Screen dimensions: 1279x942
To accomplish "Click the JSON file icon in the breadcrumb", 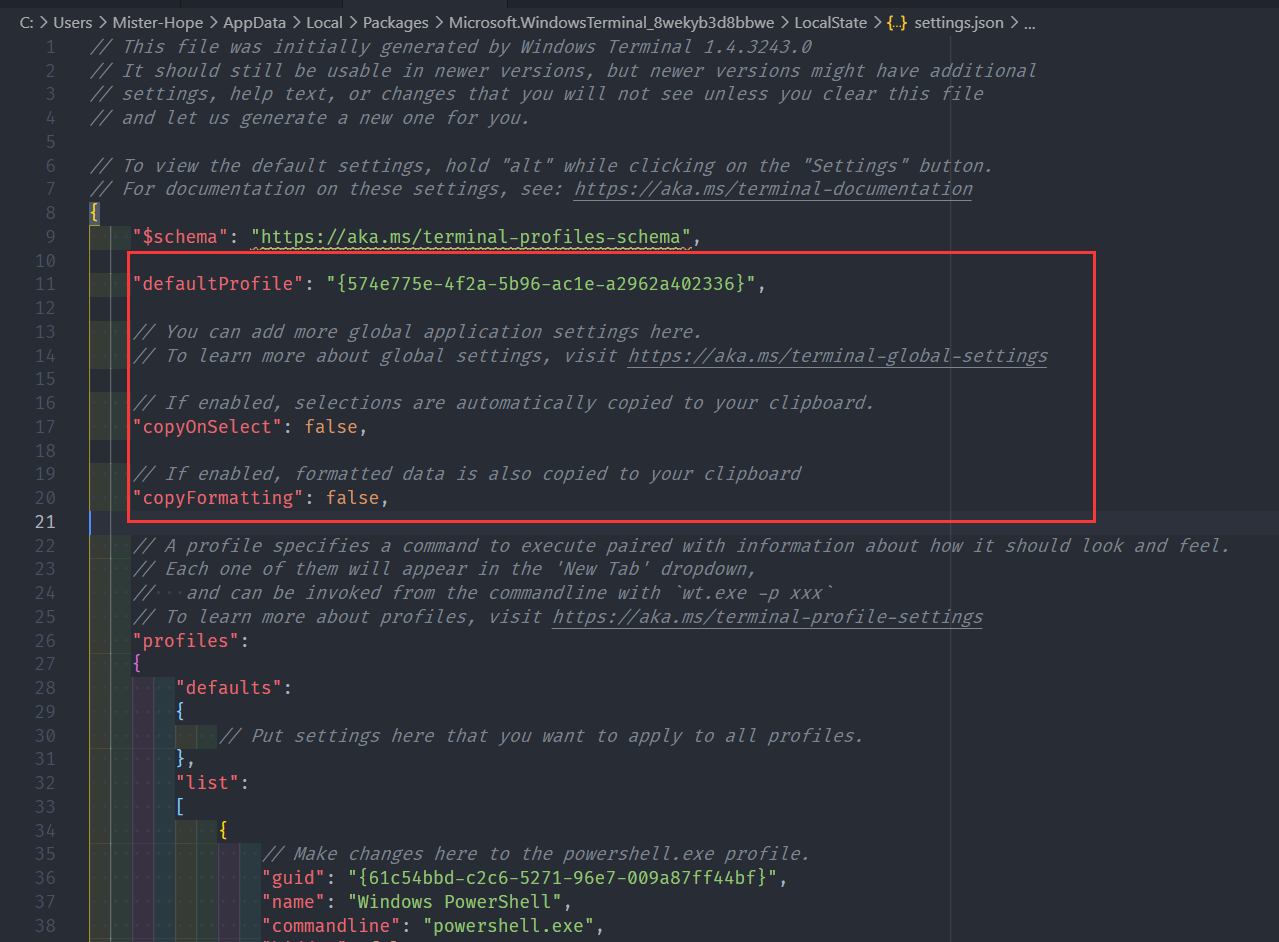I will tap(897, 22).
